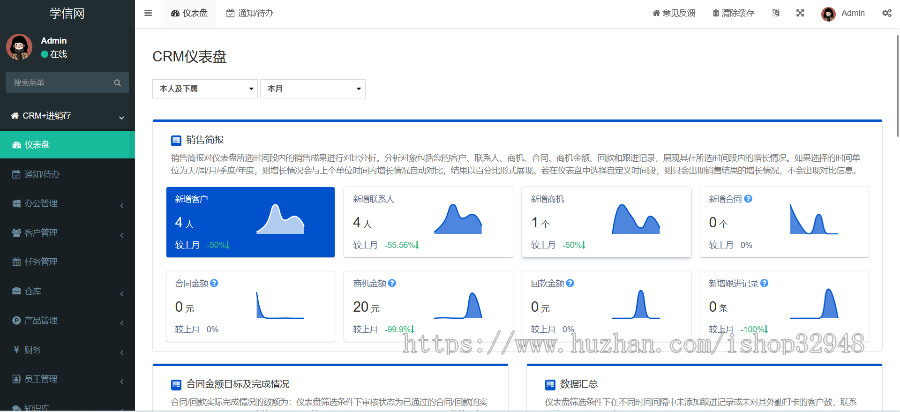Viewport: 900px width, 412px height.
Task: Expand 客户管理 in the sidebar
Action: [x=67, y=233]
